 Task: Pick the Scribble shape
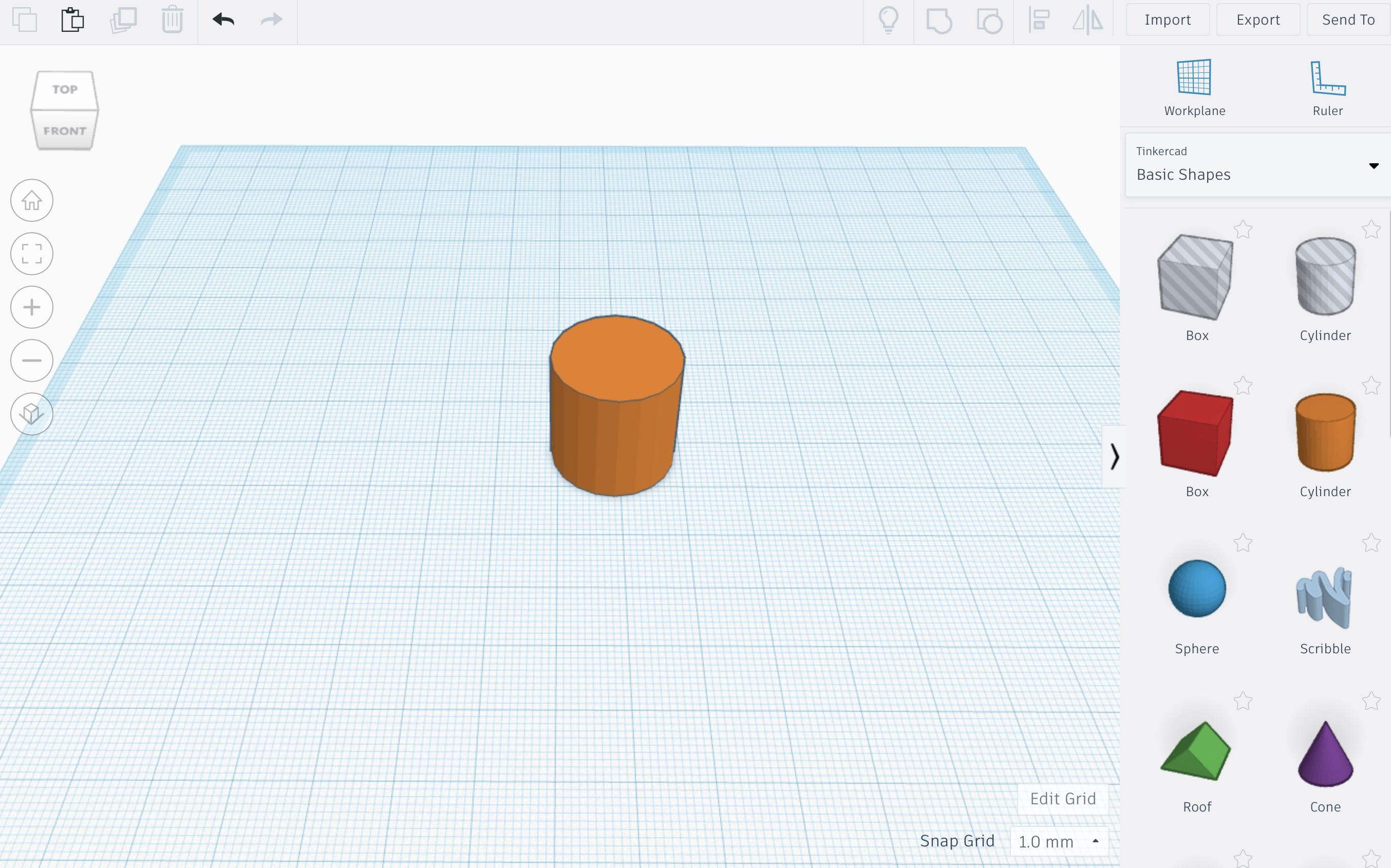click(1324, 598)
